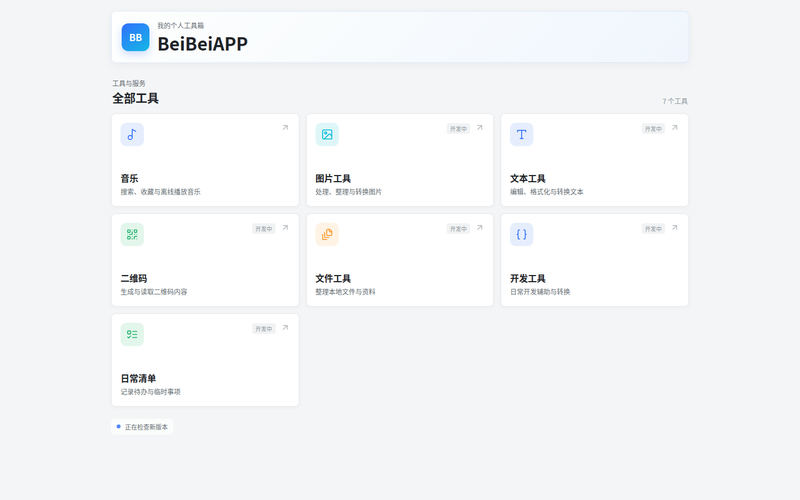Click the 开发中 badge on 开发工具
The height and width of the screenshot is (500, 800).
pos(653,229)
